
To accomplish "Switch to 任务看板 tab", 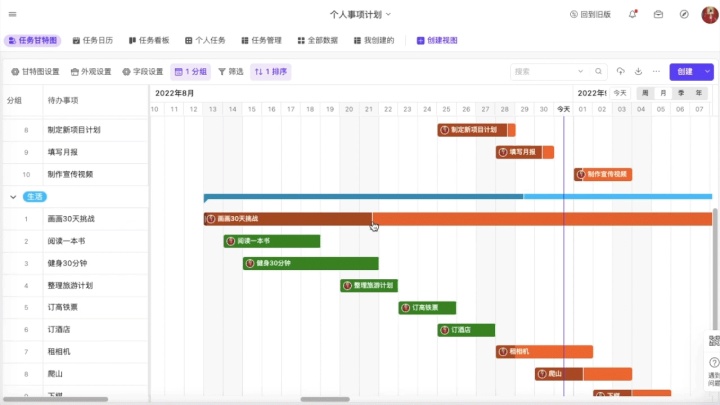I will point(149,40).
